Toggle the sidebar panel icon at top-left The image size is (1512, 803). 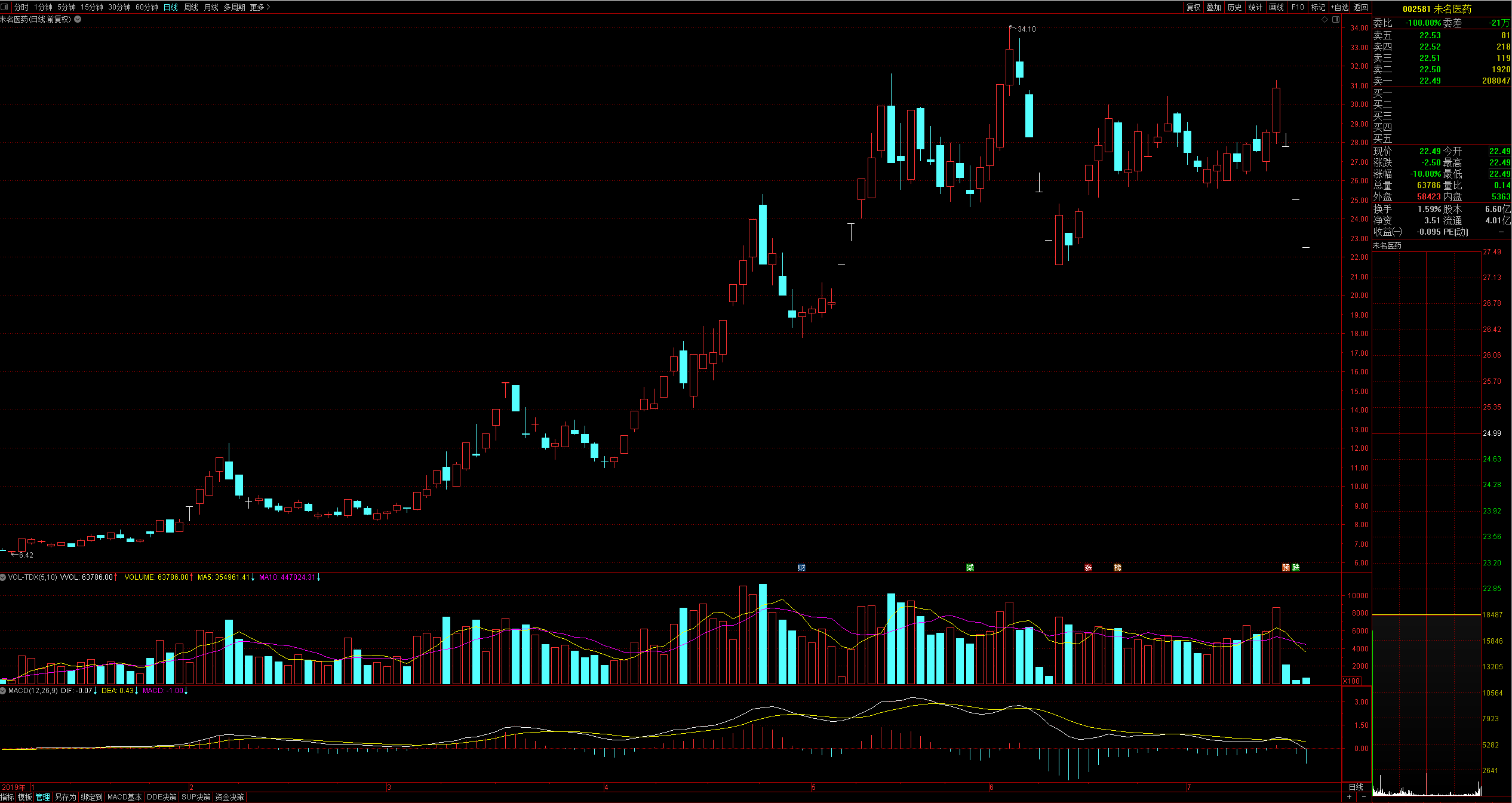click(x=5, y=7)
